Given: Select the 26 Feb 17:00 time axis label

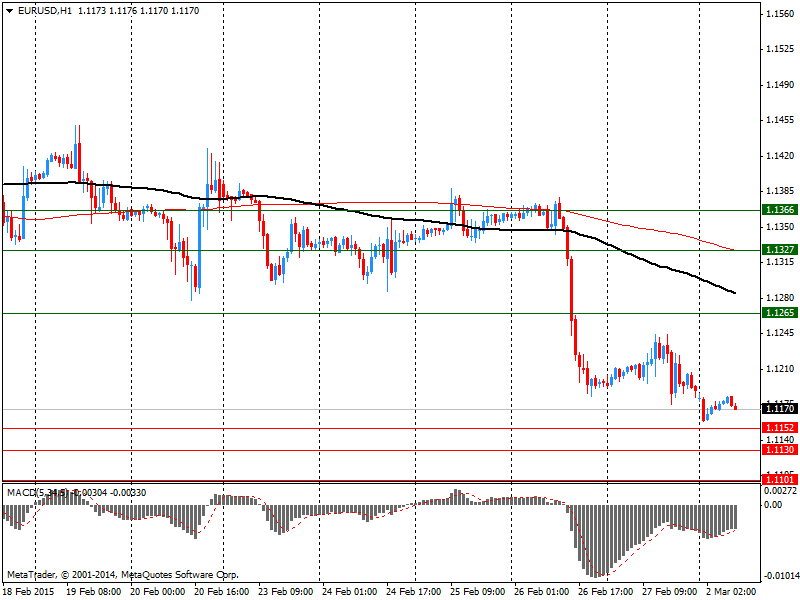Looking at the screenshot, I should (606, 591).
